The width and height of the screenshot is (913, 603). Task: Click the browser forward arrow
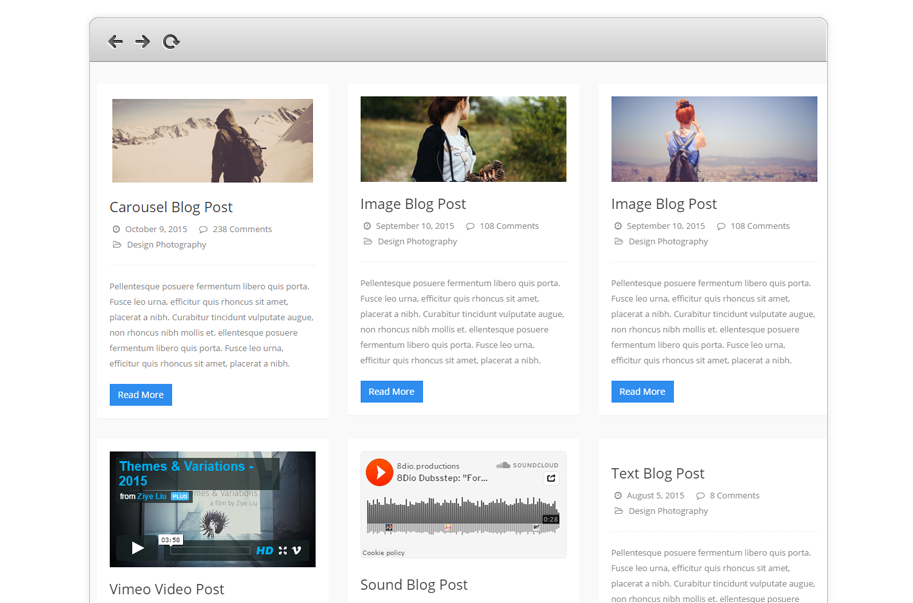point(142,41)
